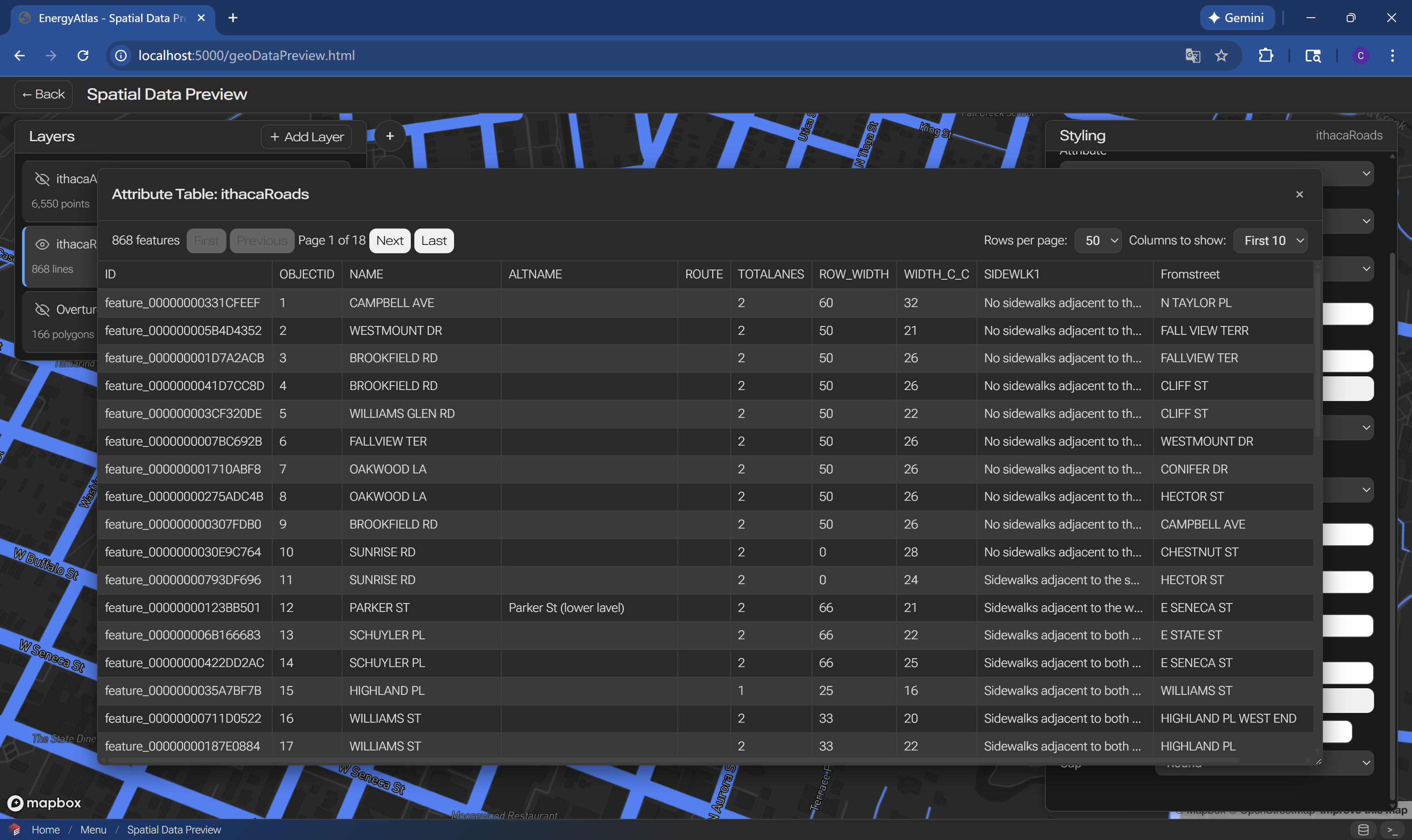Image resolution: width=1412 pixels, height=840 pixels.
Task: Reload the page
Action: click(x=83, y=56)
